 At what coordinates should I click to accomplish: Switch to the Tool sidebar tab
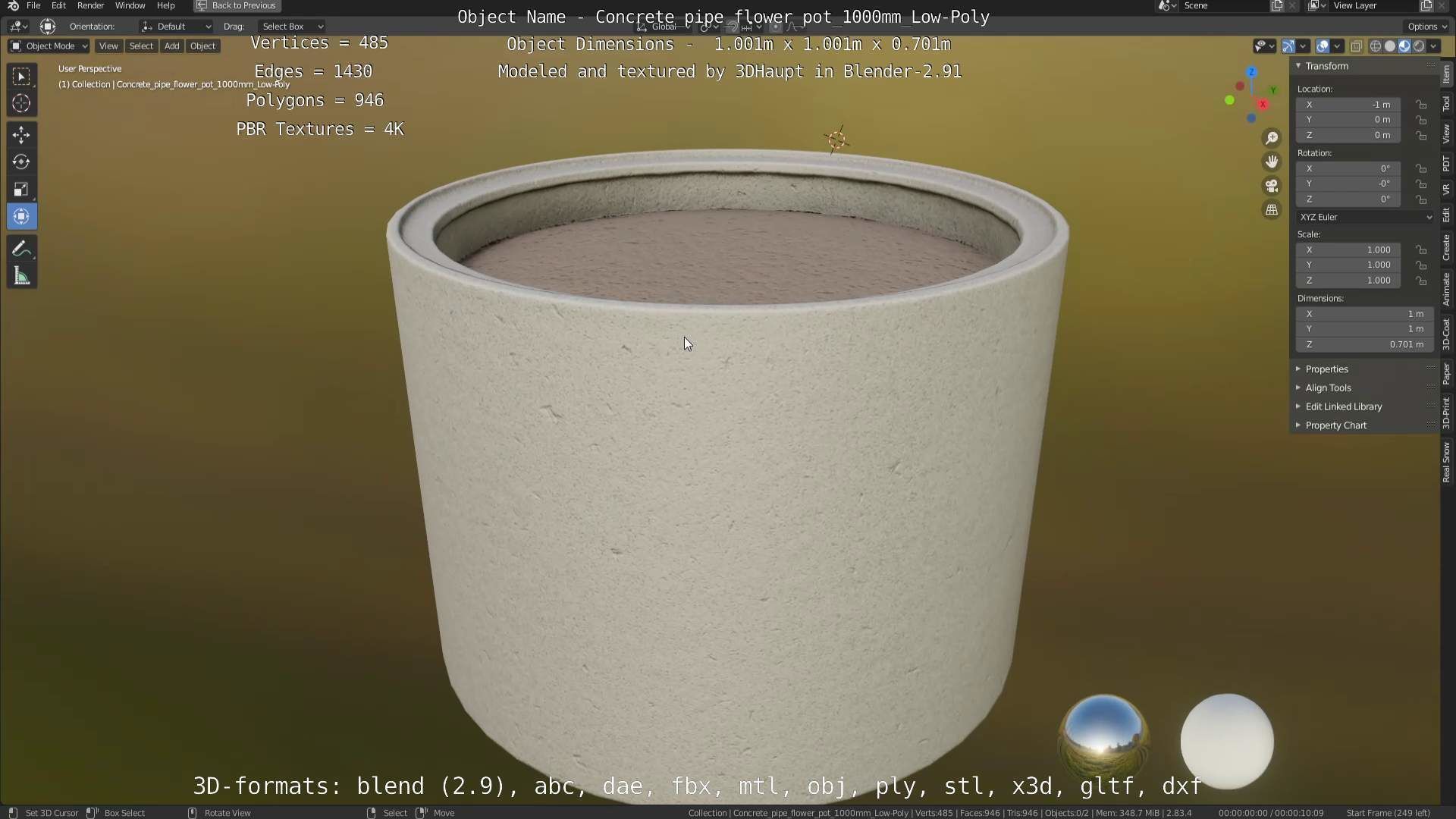click(x=1447, y=104)
